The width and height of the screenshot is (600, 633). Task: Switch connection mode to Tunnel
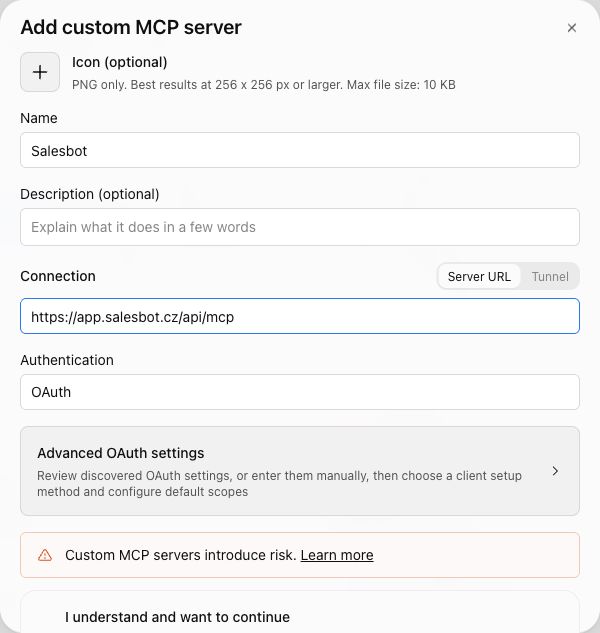click(550, 277)
